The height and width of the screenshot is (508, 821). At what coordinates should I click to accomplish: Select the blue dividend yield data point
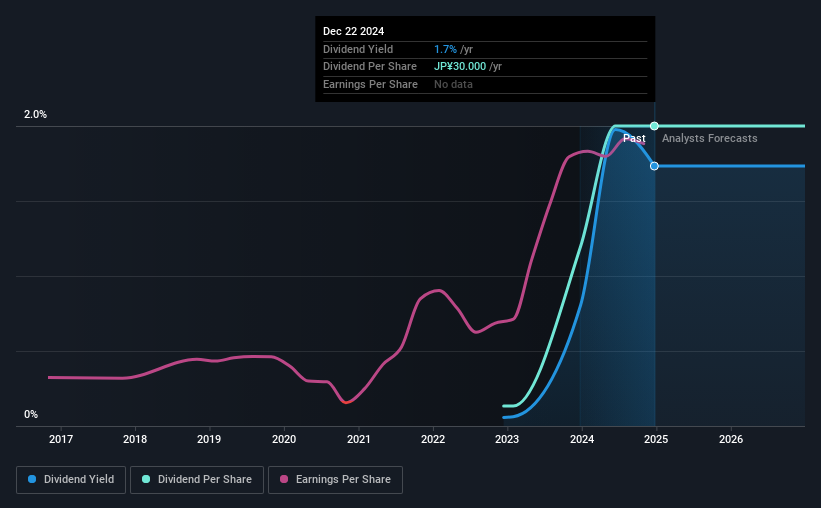tap(654, 166)
